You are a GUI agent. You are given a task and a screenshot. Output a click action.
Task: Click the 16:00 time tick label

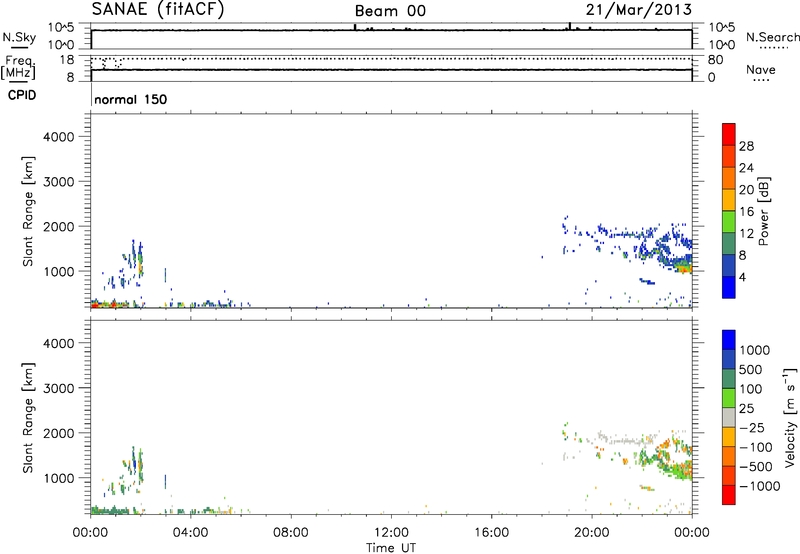pos(491,533)
